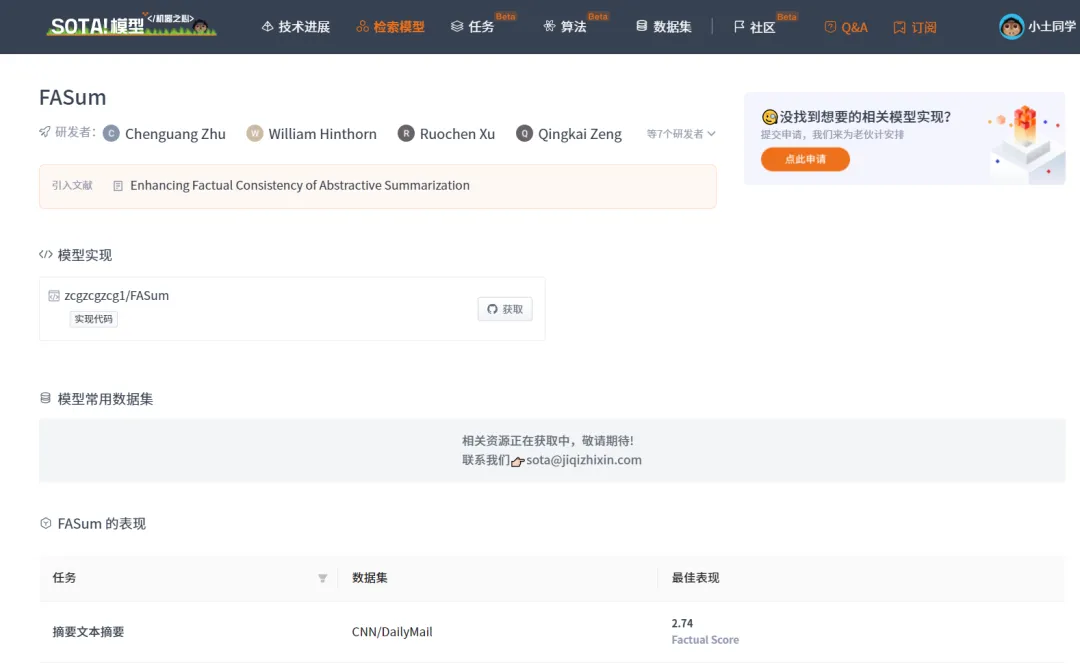
Task: Click the orange 点此申请 button
Action: (805, 159)
